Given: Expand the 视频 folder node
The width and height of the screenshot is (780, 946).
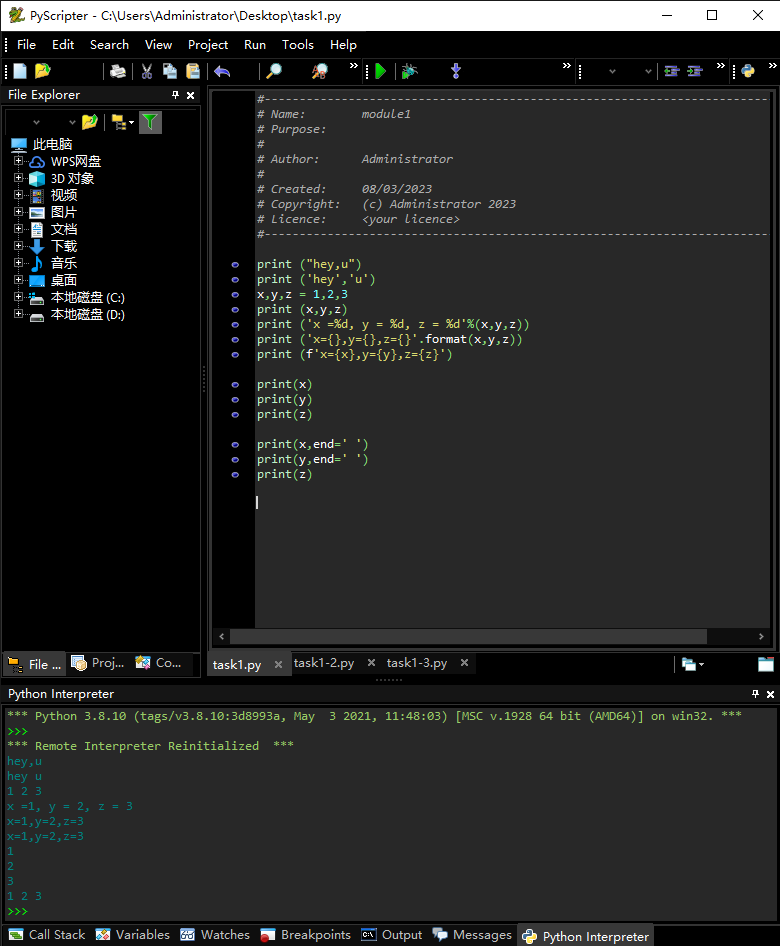Looking at the screenshot, I should 18,195.
